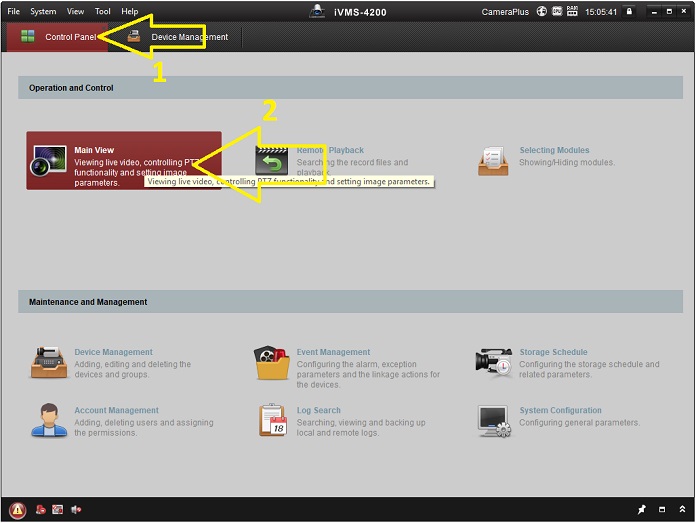Click the 15:05:41 clock display
The width and height of the screenshot is (696, 523).
601,12
